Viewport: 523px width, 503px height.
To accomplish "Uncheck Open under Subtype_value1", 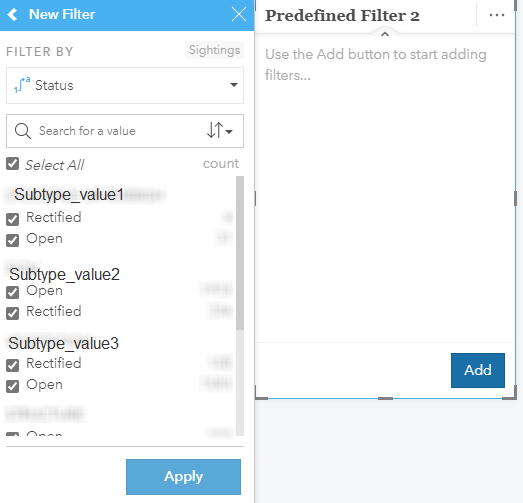I will pyautogui.click(x=13, y=240).
